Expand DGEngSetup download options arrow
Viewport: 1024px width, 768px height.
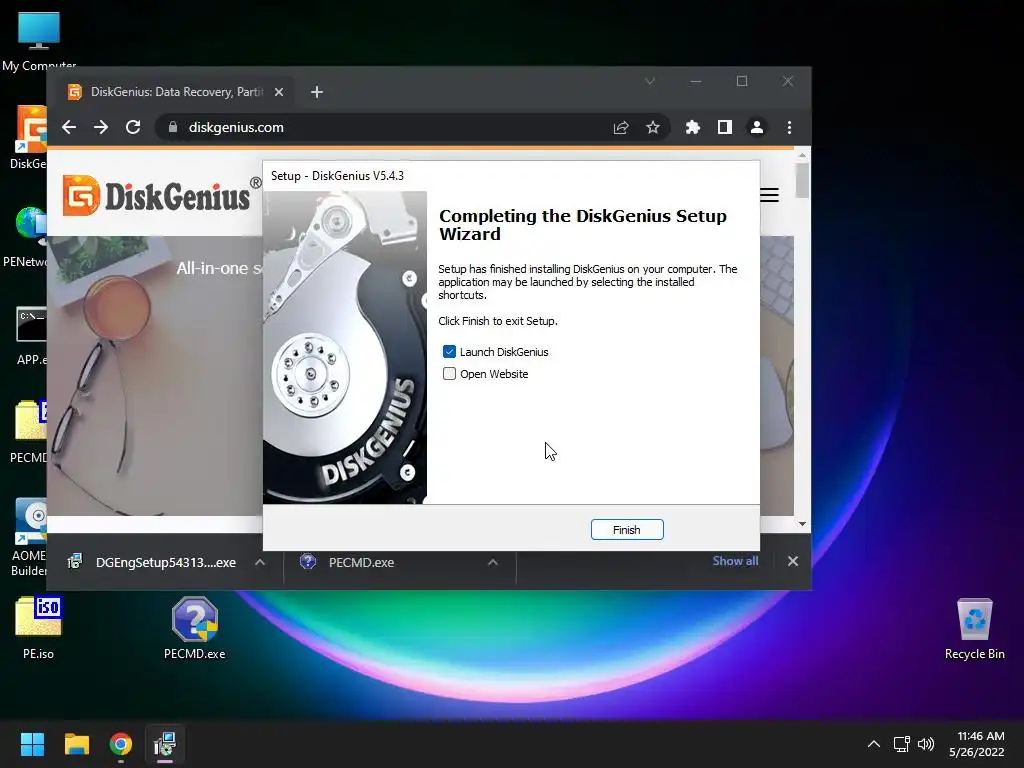pyautogui.click(x=260, y=562)
